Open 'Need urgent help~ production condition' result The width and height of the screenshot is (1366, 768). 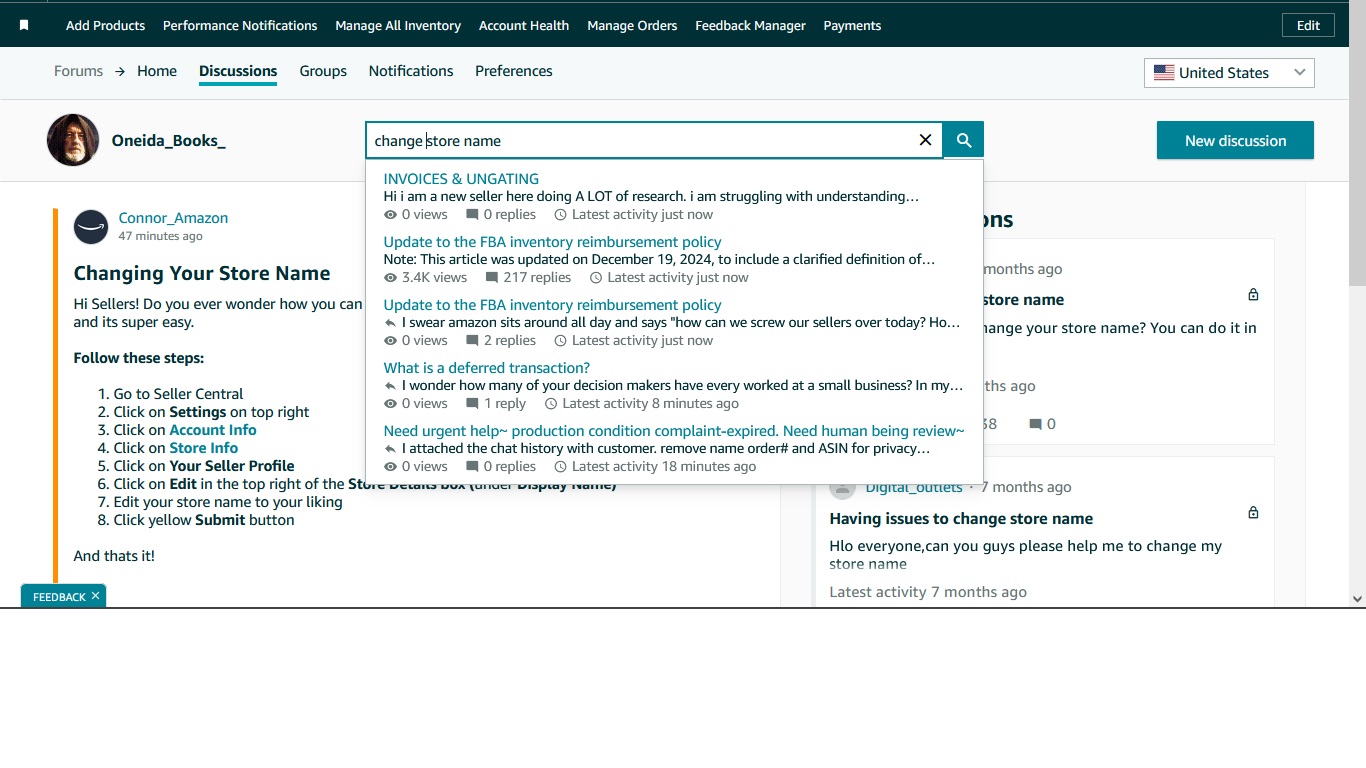[674, 431]
